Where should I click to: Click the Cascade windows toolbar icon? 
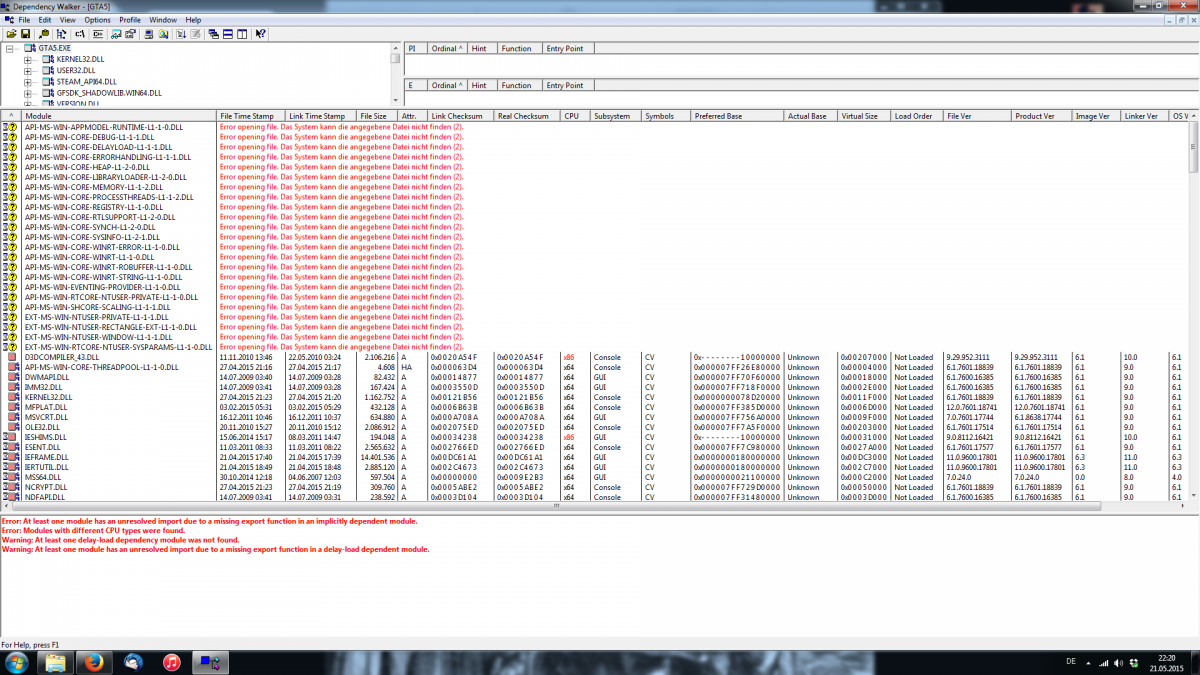(x=214, y=34)
